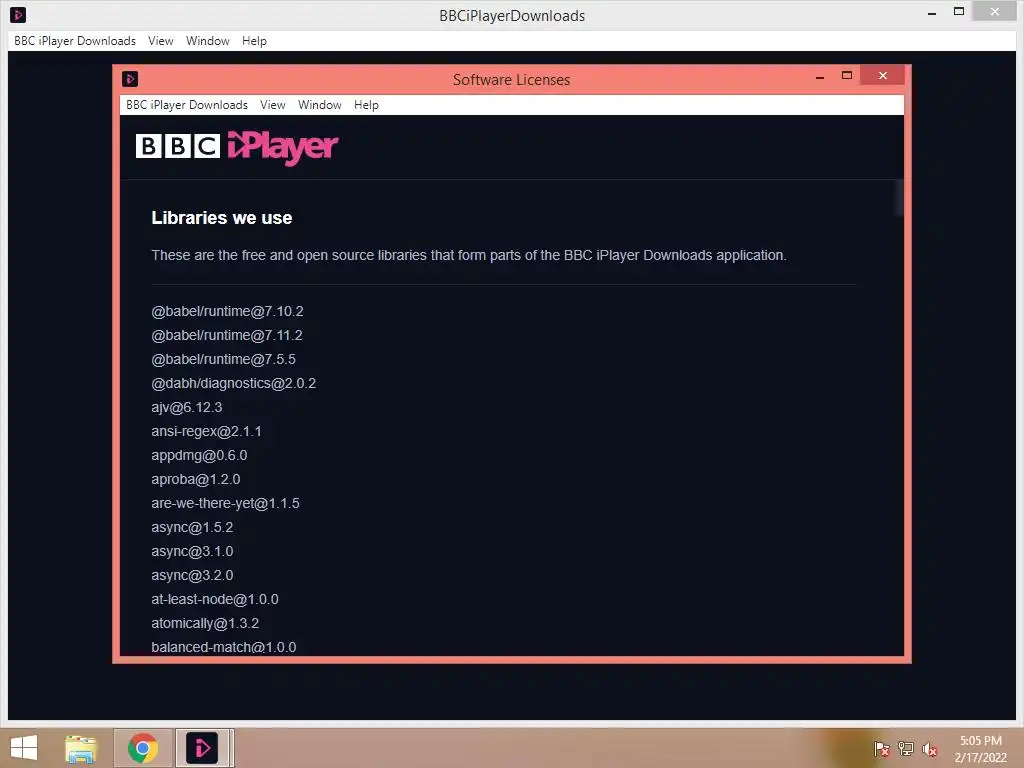Minimize the Software Licenses window

(x=820, y=76)
